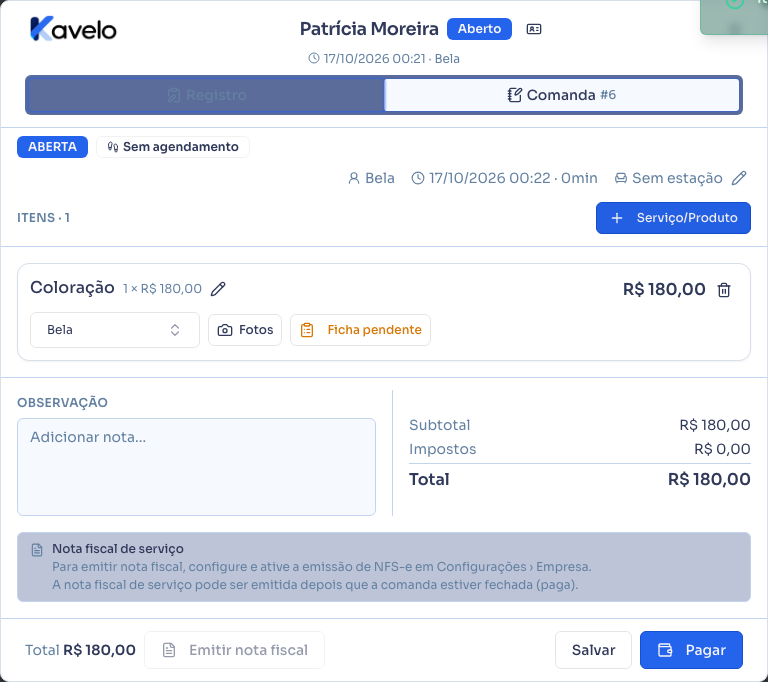Viewport: 768px width, 682px height.
Task: Select the Comanda #6 tab
Action: click(x=562, y=95)
